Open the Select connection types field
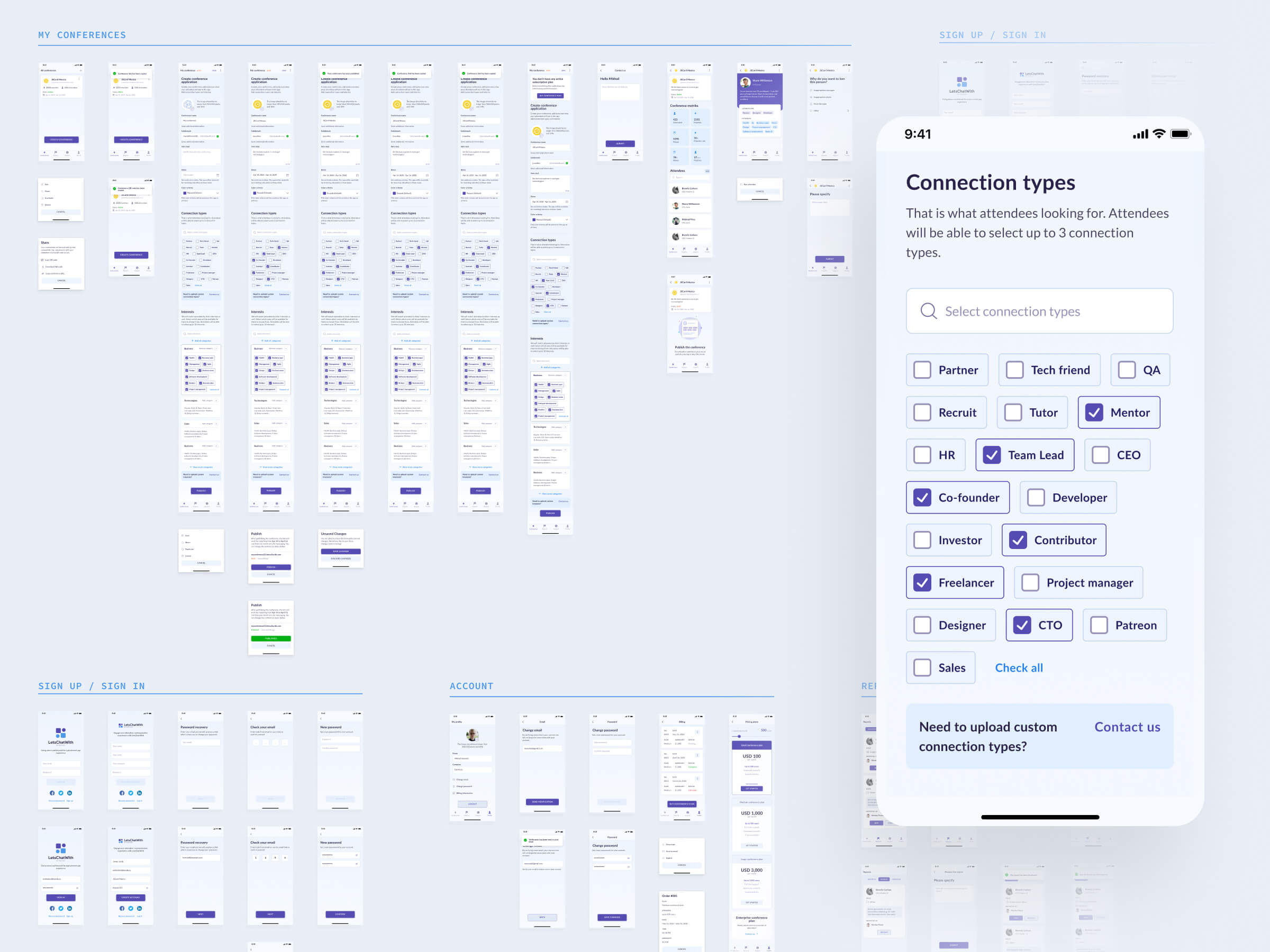This screenshot has height=952, width=1270. click(1039, 311)
